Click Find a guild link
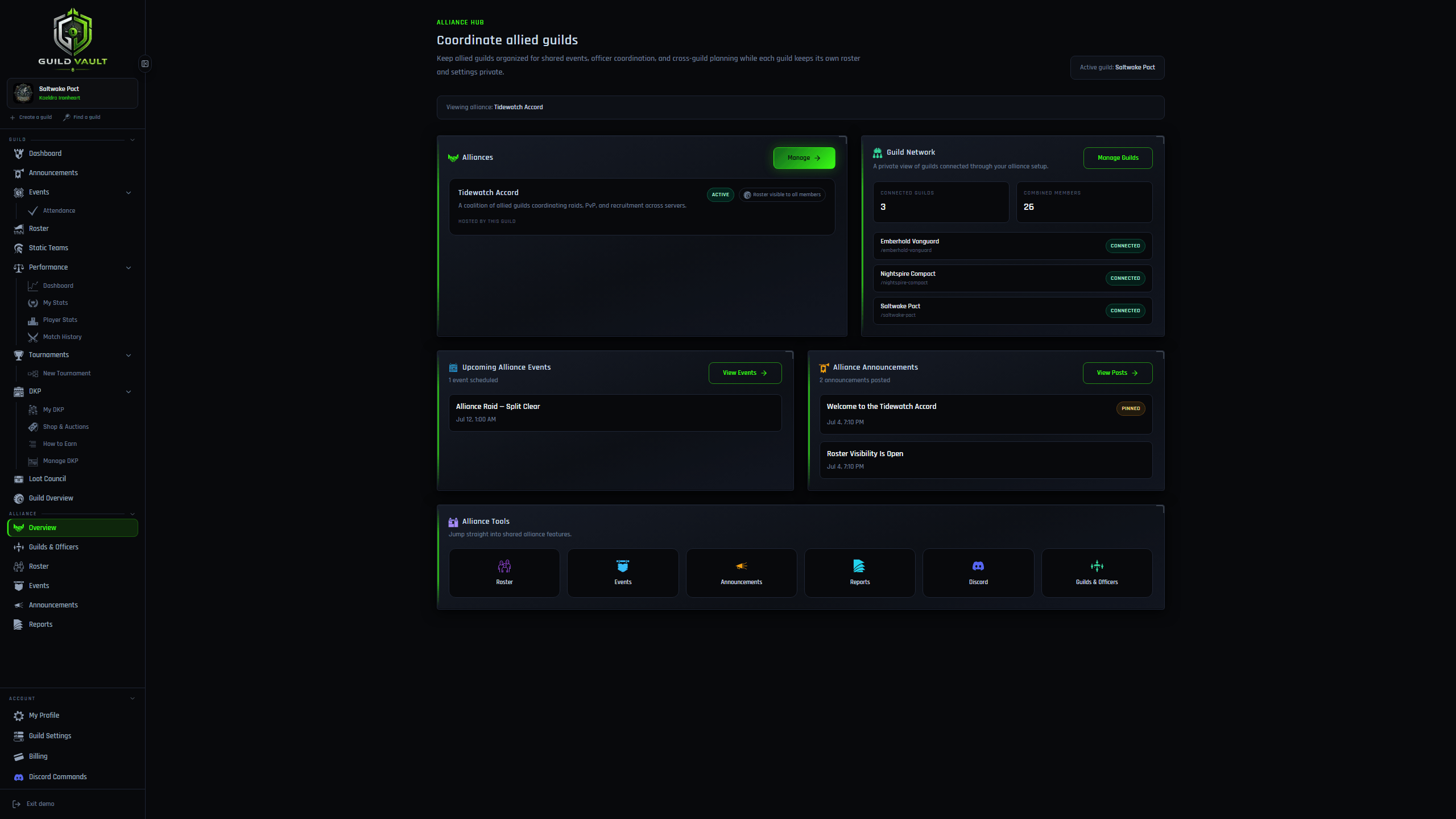This screenshot has height=819, width=1456. [x=82, y=117]
